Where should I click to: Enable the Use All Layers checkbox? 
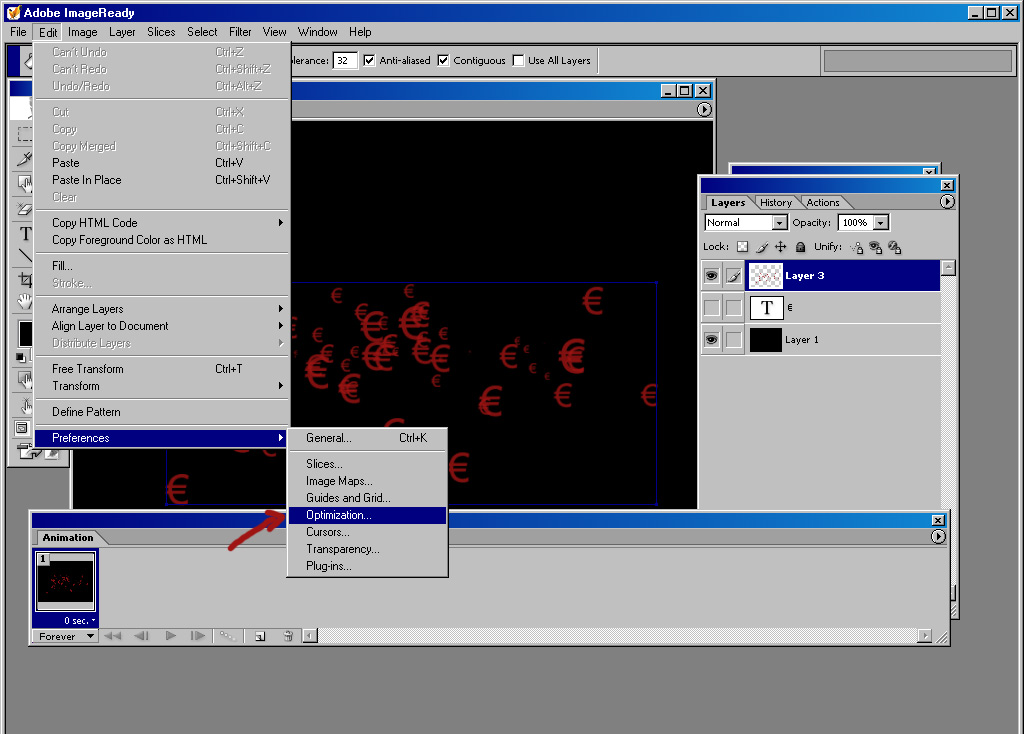[x=518, y=60]
